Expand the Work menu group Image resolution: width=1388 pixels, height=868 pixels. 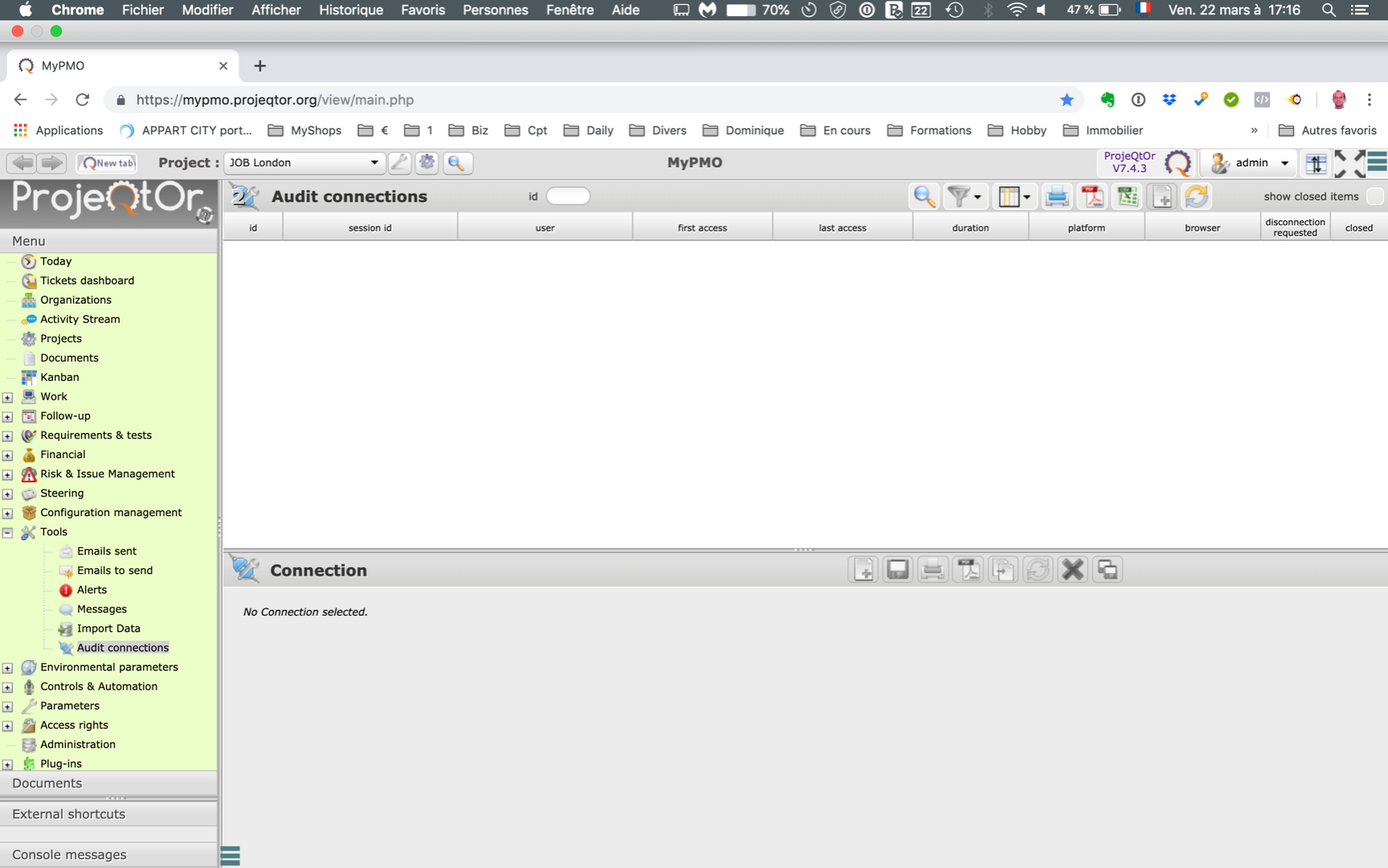click(x=7, y=397)
